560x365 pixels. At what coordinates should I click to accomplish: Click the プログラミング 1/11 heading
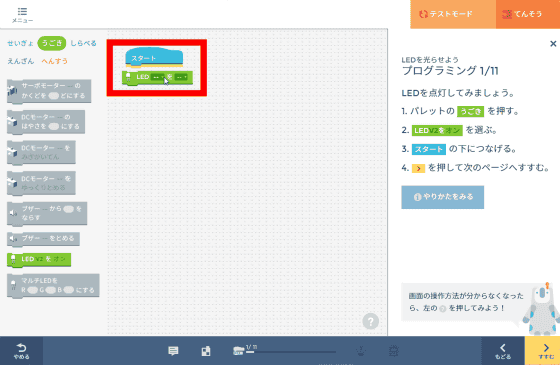pos(450,70)
